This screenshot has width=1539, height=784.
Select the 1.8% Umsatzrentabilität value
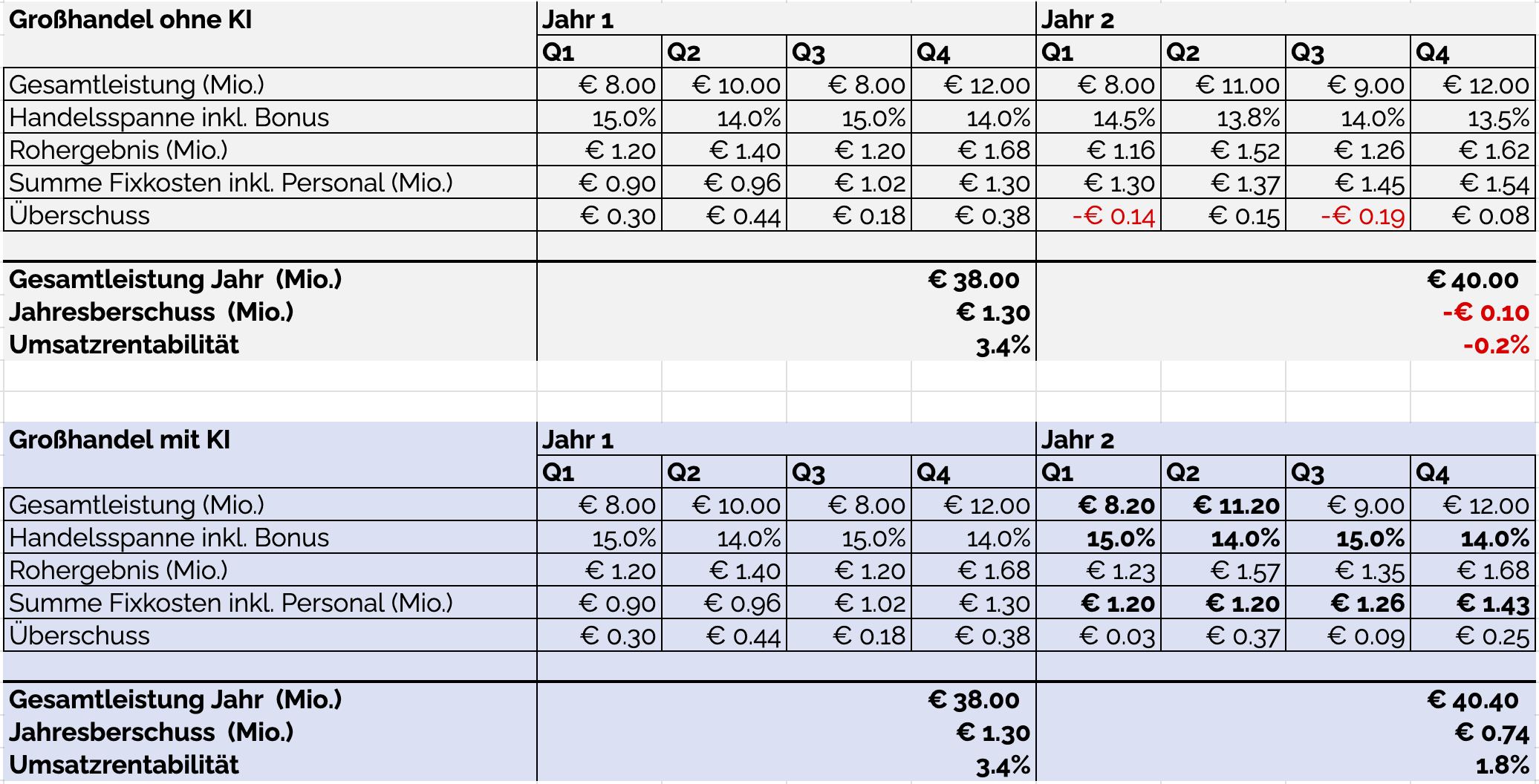coord(1502,765)
